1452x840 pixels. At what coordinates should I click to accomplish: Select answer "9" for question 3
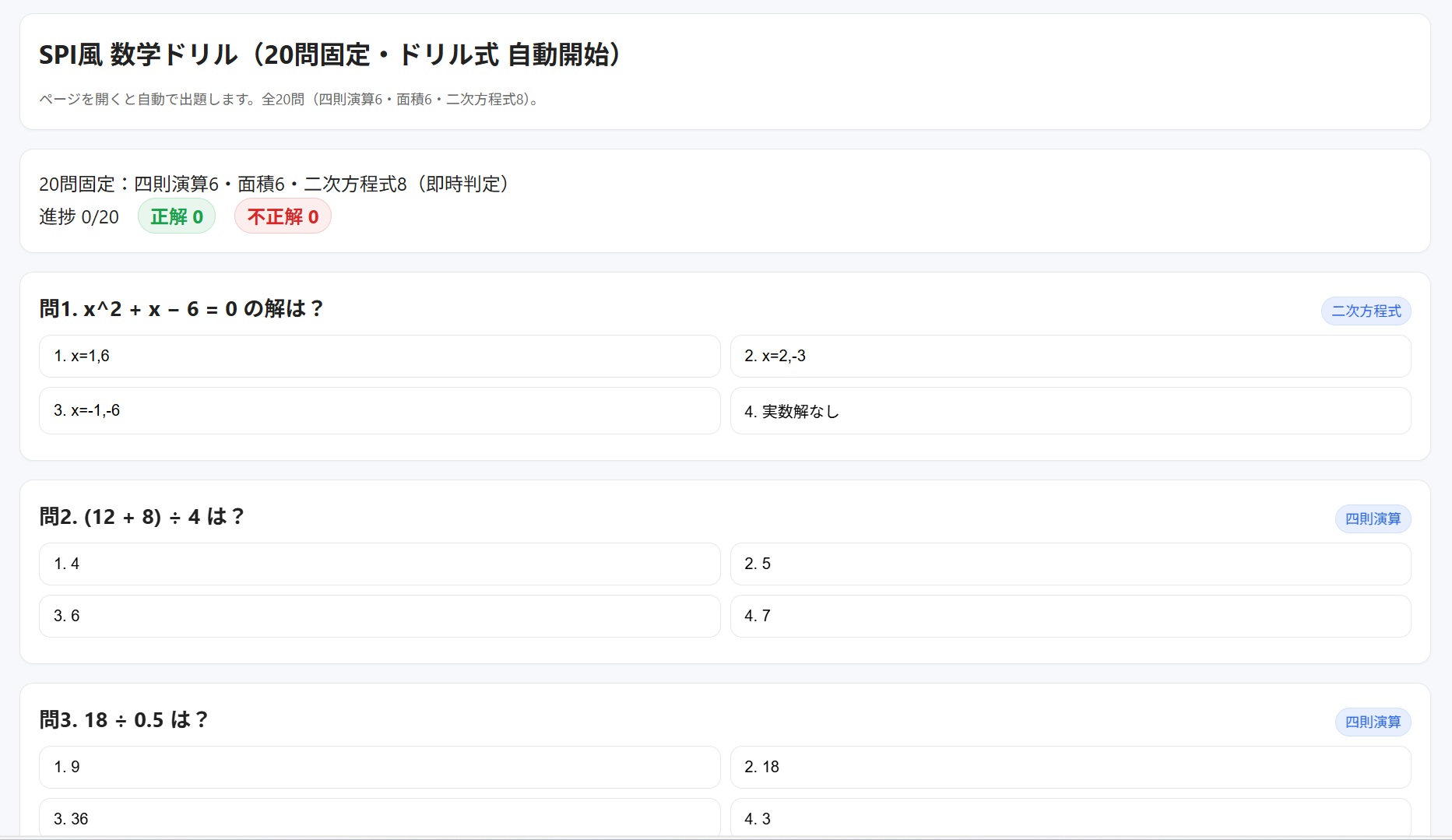coord(379,767)
